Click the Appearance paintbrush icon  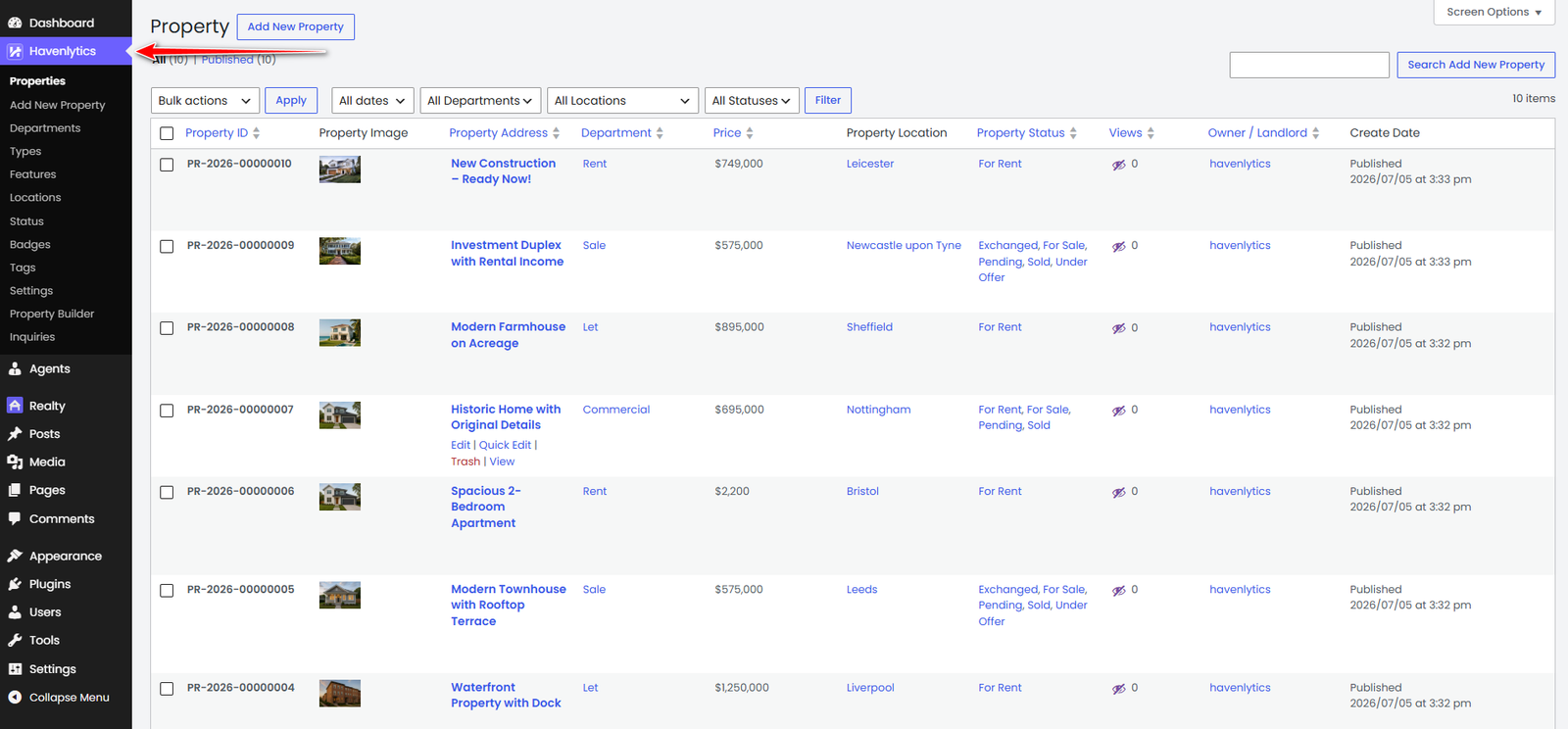click(15, 556)
